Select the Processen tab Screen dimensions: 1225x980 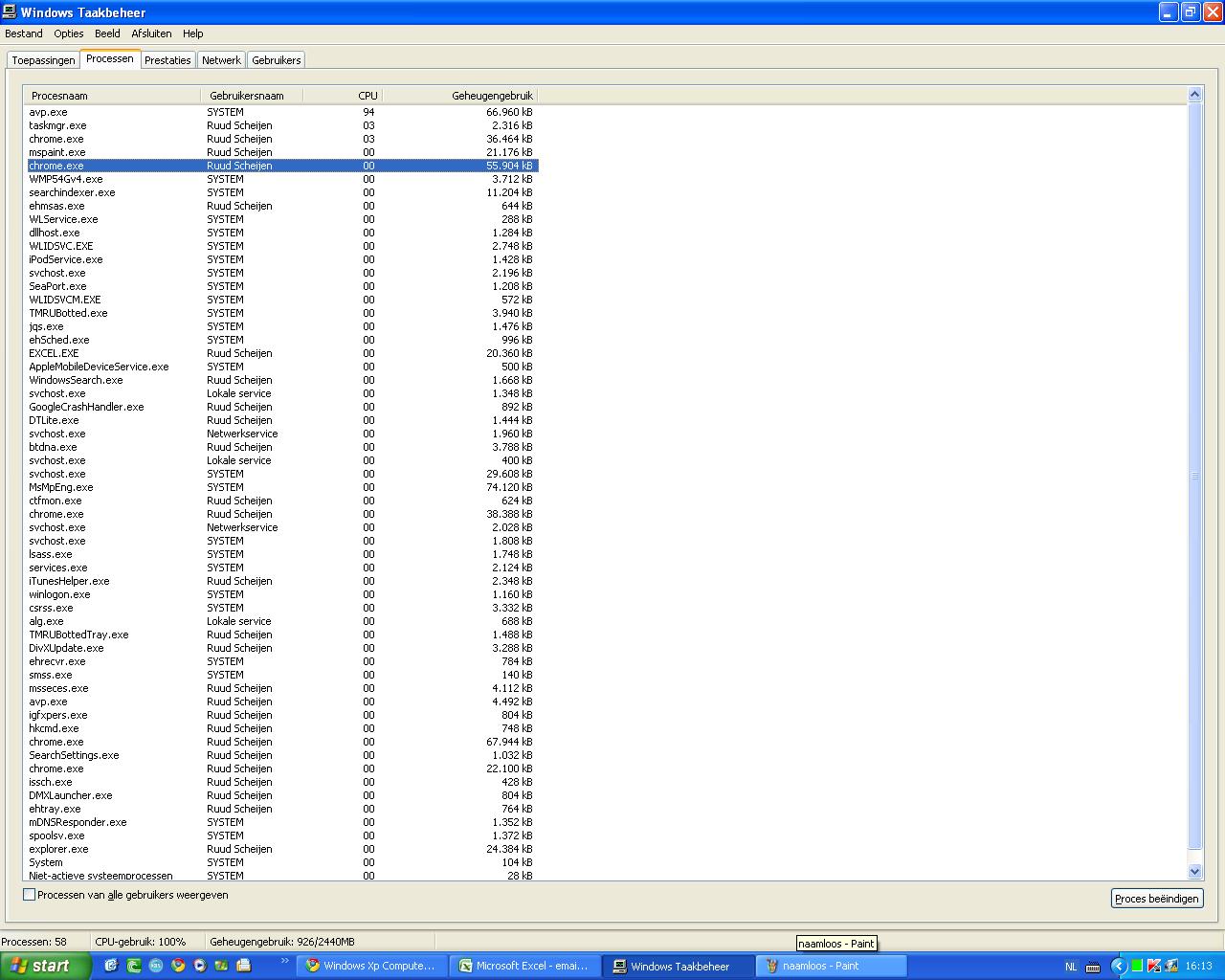pyautogui.click(x=110, y=58)
